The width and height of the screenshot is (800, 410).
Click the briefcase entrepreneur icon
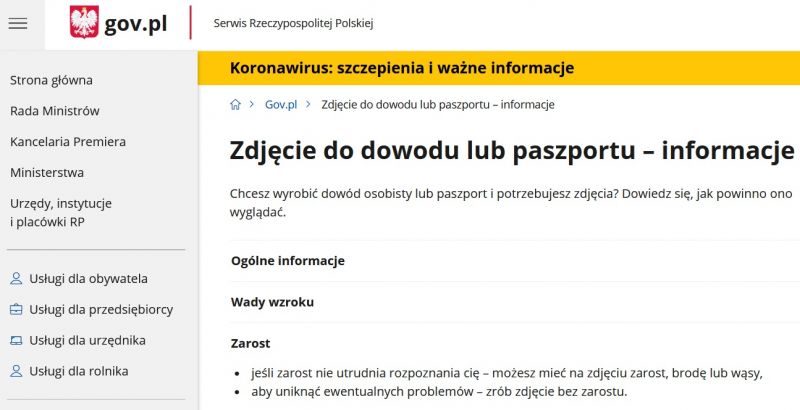(16, 310)
